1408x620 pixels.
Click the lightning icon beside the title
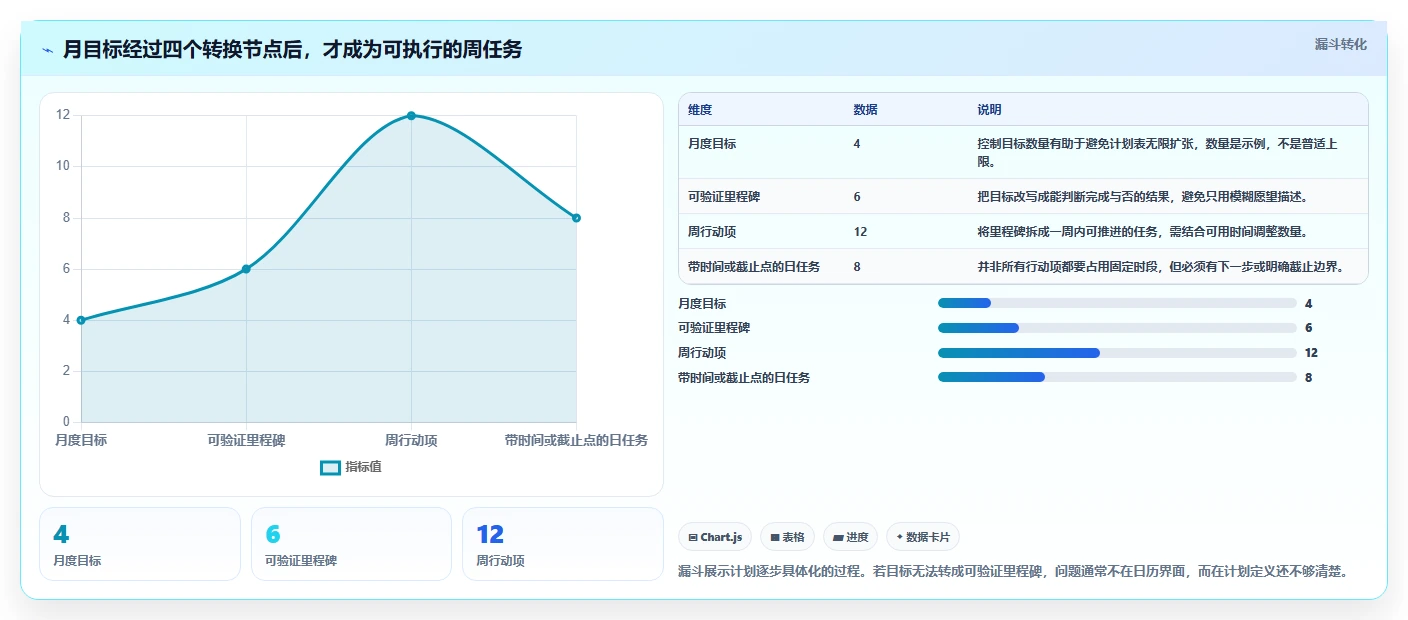47,50
